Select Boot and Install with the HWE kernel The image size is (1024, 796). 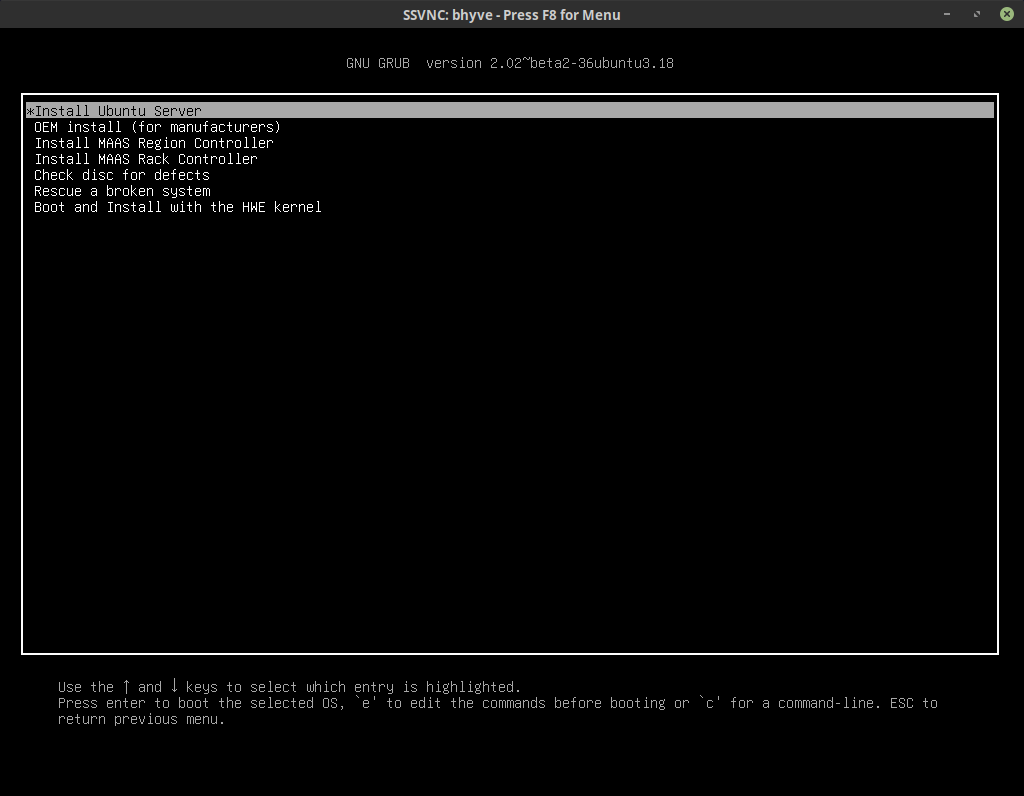click(178, 207)
